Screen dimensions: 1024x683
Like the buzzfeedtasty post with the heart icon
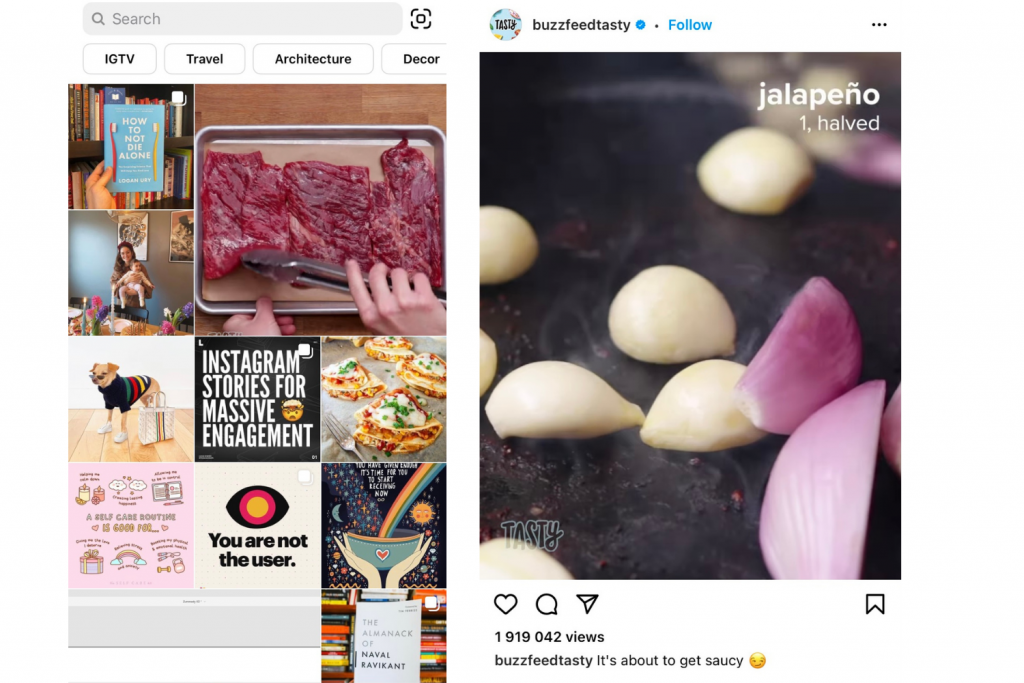point(505,604)
